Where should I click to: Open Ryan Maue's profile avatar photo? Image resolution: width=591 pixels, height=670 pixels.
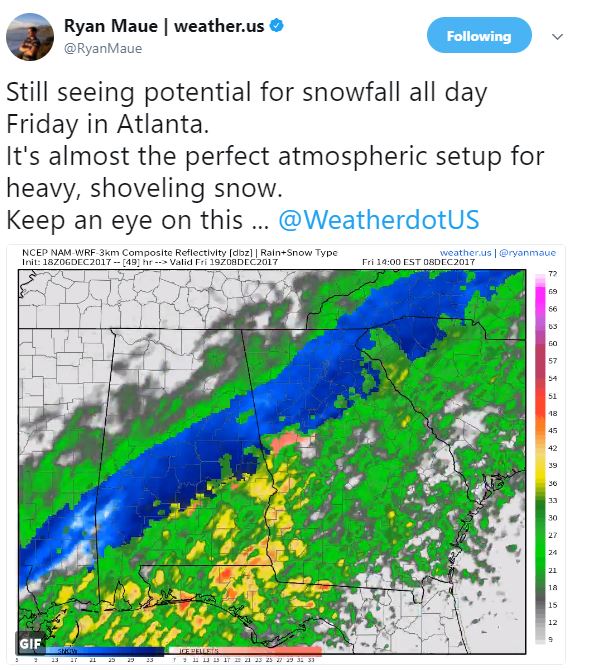(30, 37)
